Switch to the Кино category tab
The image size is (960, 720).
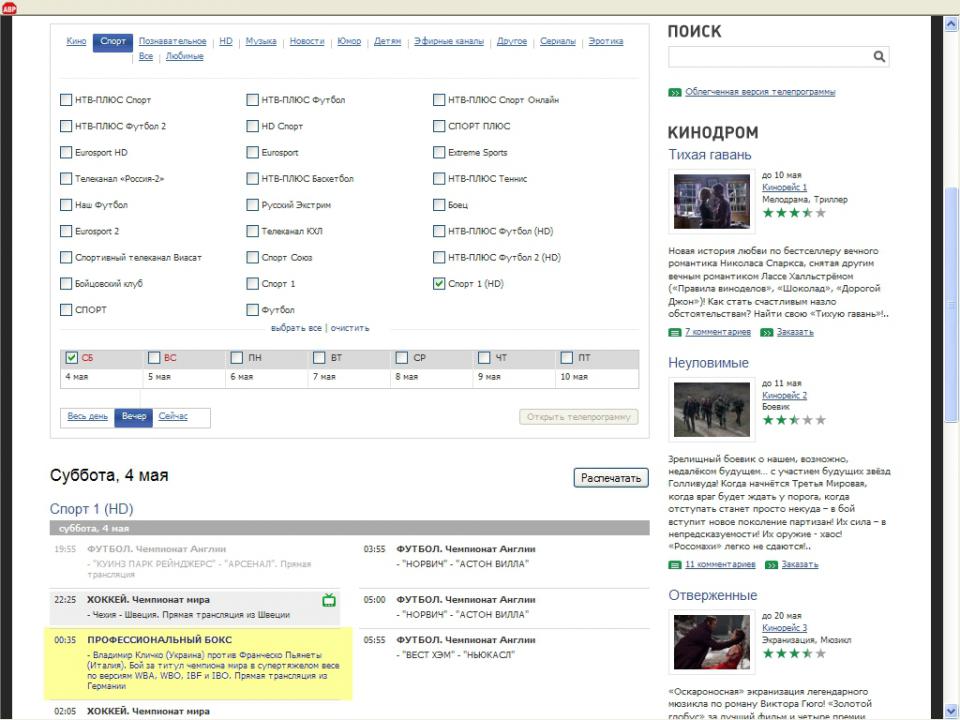click(76, 41)
